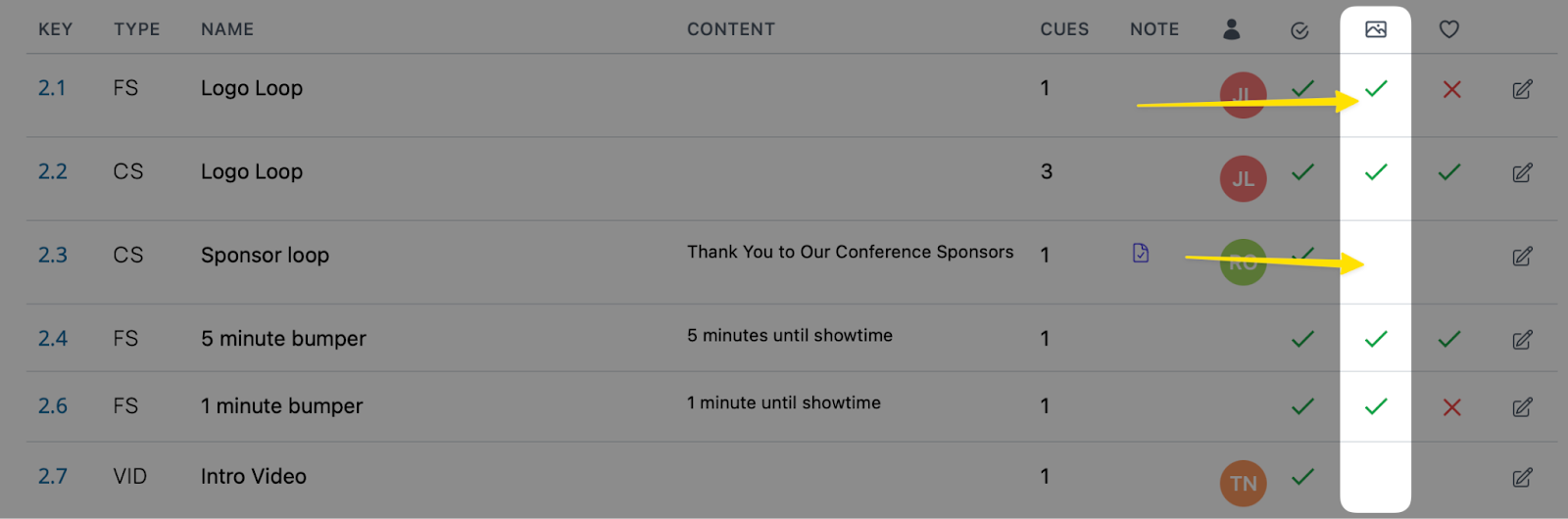This screenshot has height=519, width=1568.
Task: Click JL avatar on row 2.2
Action: pyautogui.click(x=1244, y=178)
